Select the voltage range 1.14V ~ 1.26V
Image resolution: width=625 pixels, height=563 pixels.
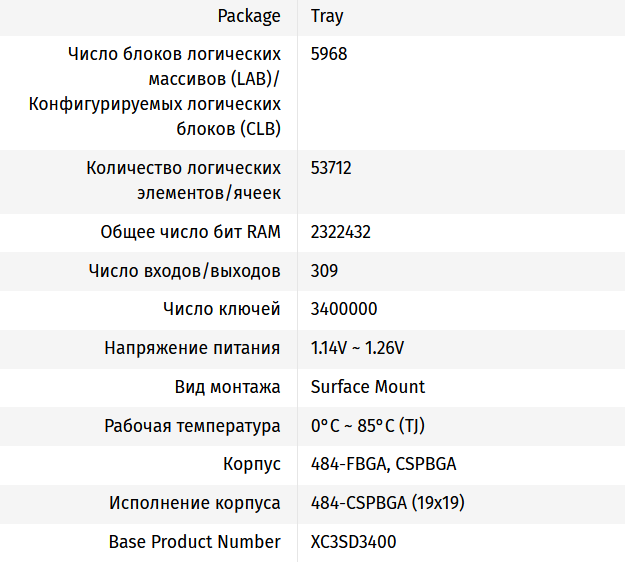click(x=357, y=348)
